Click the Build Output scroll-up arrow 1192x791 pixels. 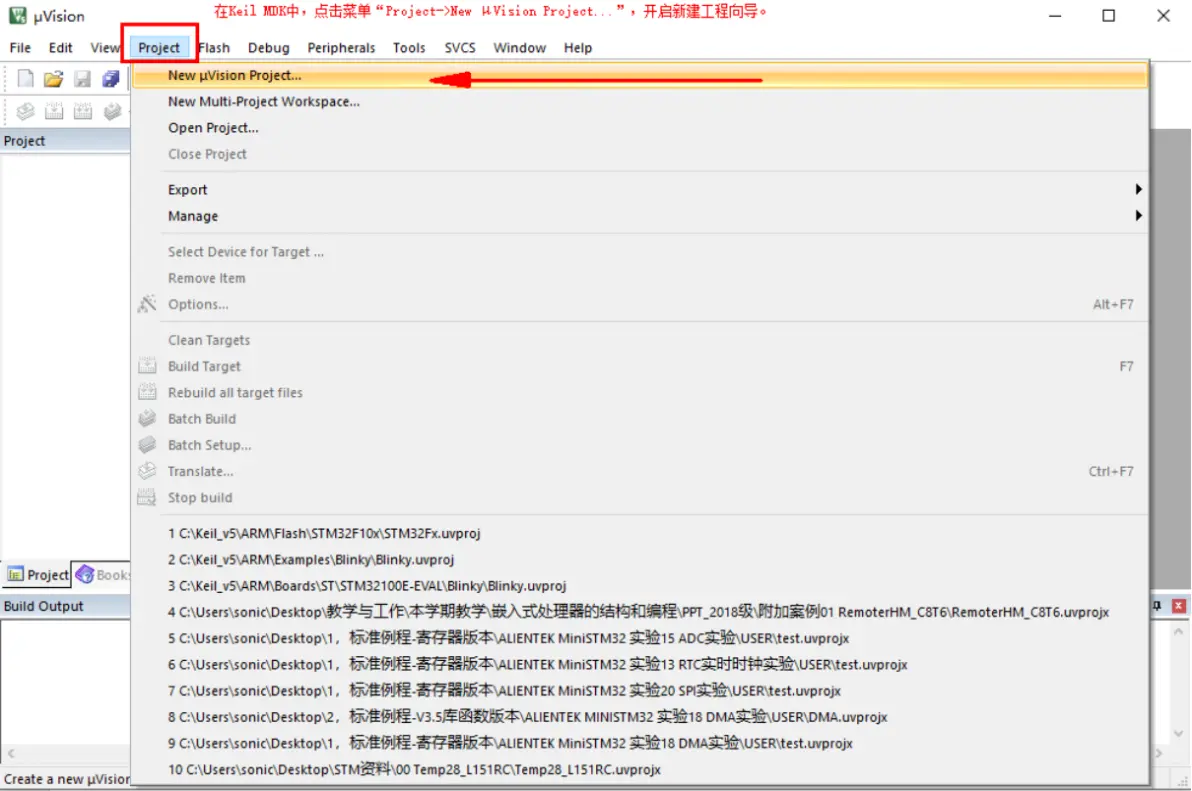point(1178,631)
